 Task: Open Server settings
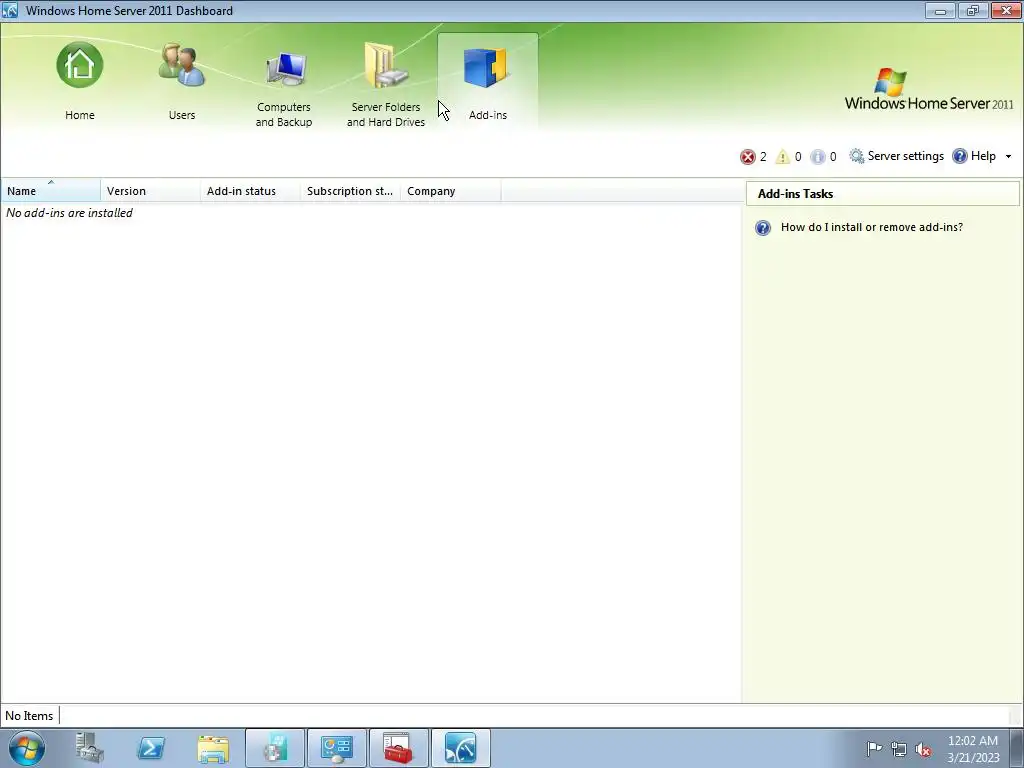(x=896, y=156)
